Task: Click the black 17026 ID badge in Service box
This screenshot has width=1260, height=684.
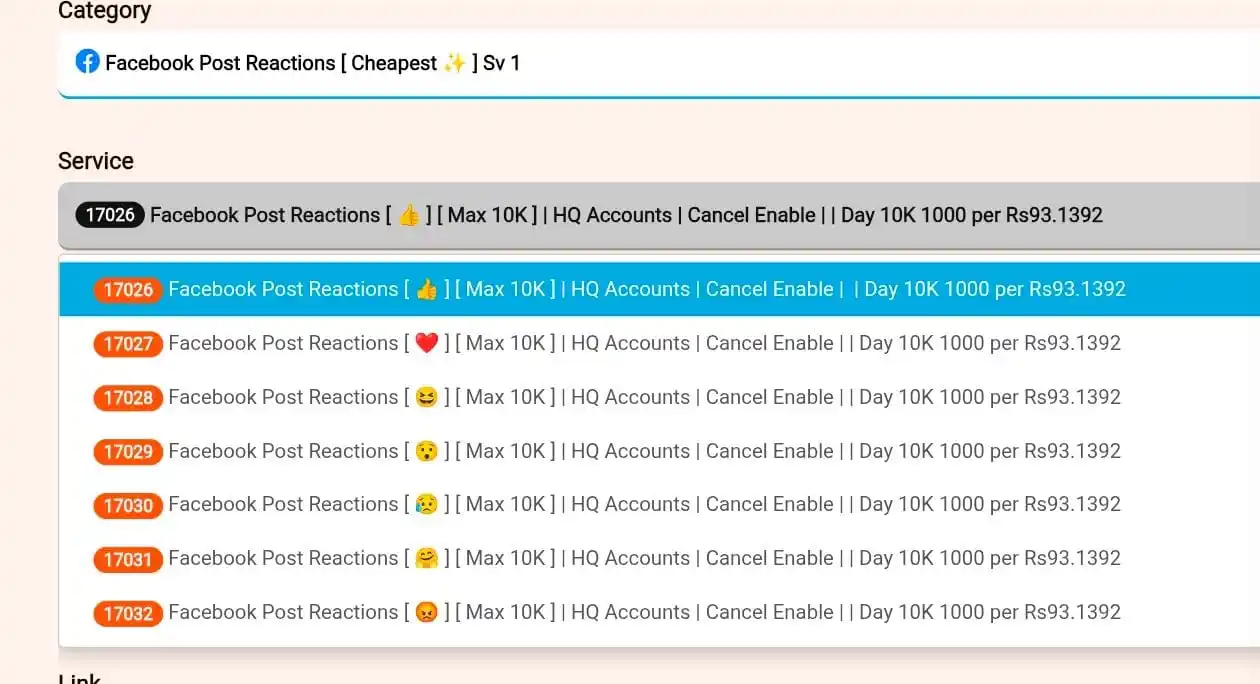Action: coord(110,215)
